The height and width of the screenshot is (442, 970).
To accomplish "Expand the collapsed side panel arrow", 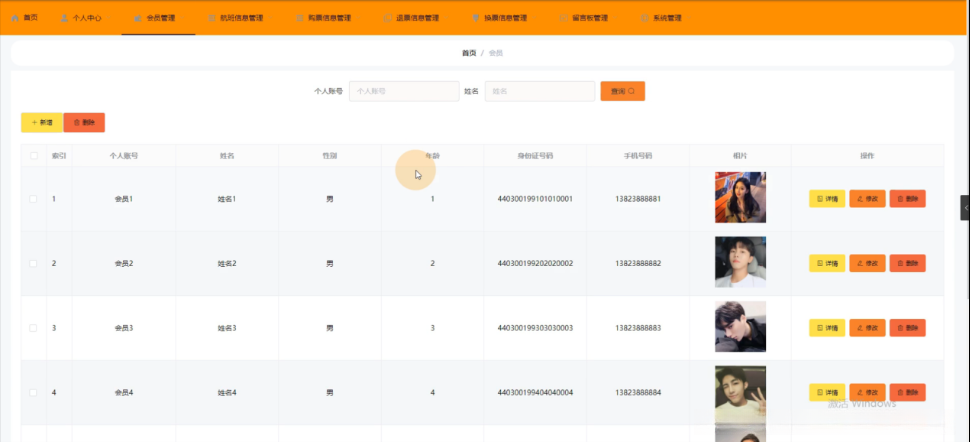I will coord(965,206).
